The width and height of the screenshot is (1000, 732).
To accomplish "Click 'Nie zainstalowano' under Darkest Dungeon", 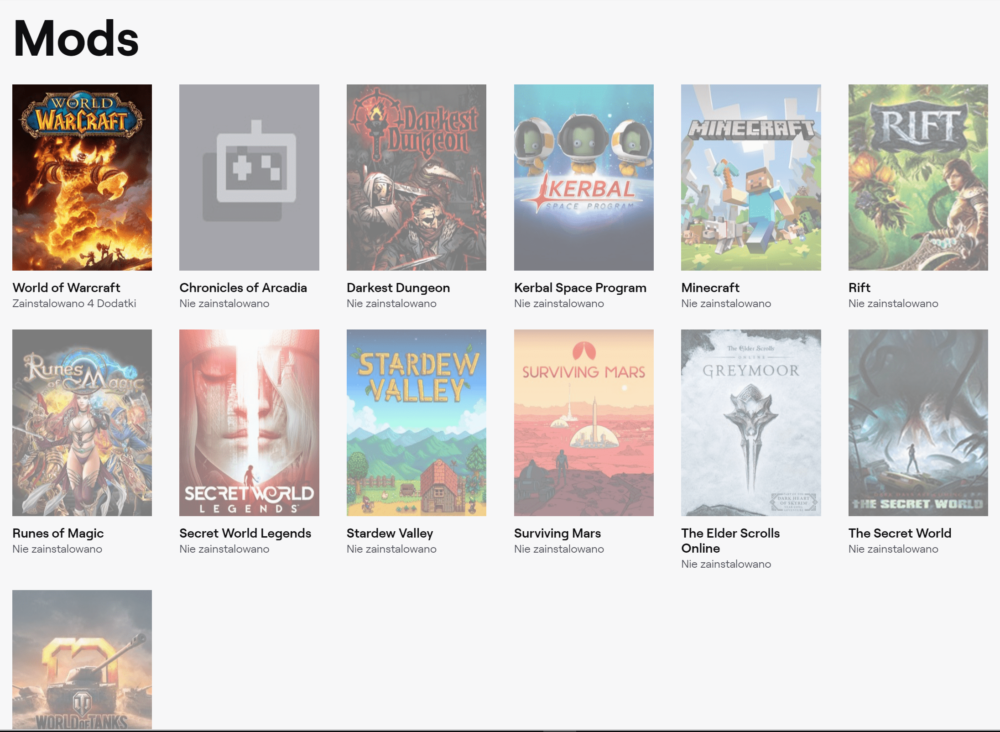I will tap(392, 304).
